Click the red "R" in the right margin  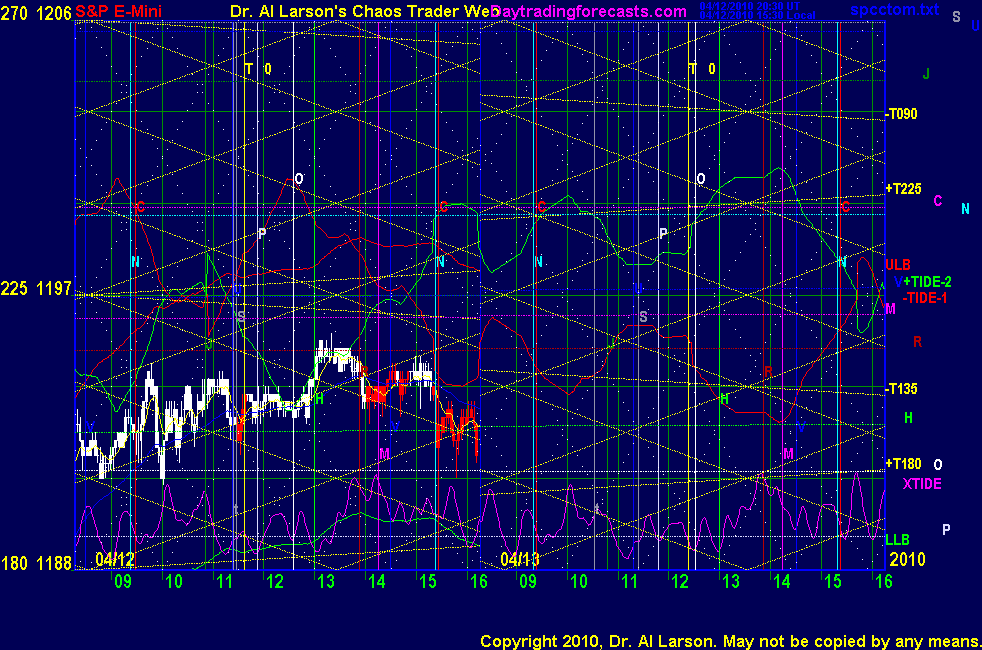pyautogui.click(x=917, y=342)
